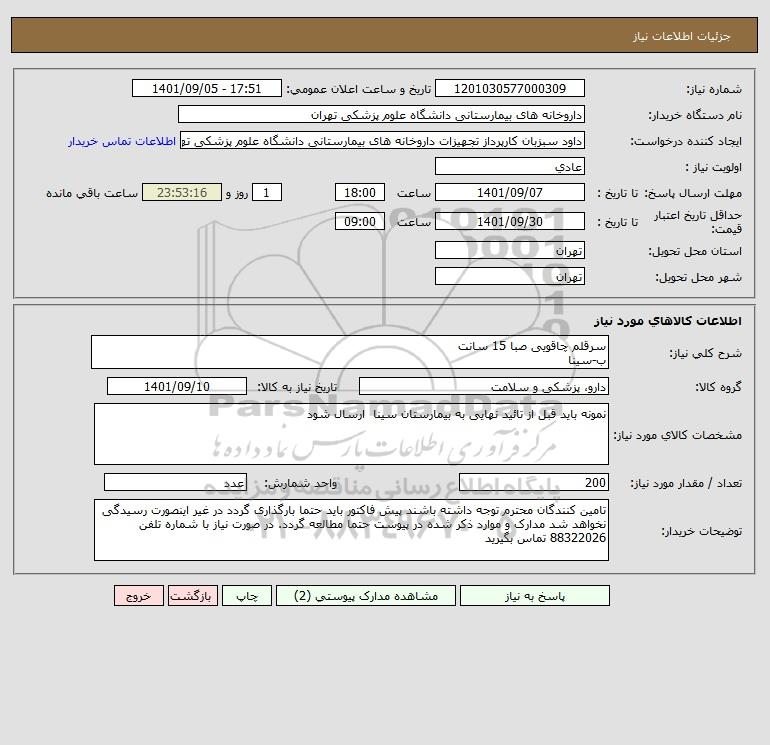Screen dimensions: 770x745
Task: Click the شماره نیاز label
Action: click(714, 89)
